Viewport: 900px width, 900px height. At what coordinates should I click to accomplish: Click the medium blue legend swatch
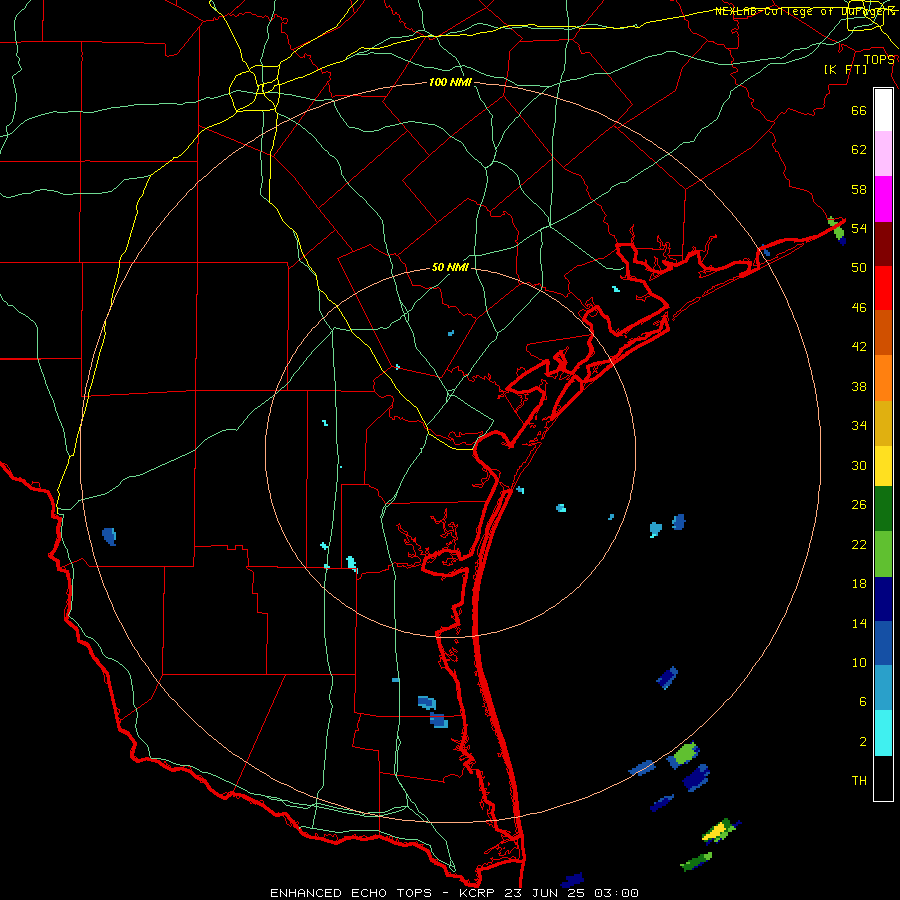(x=883, y=643)
